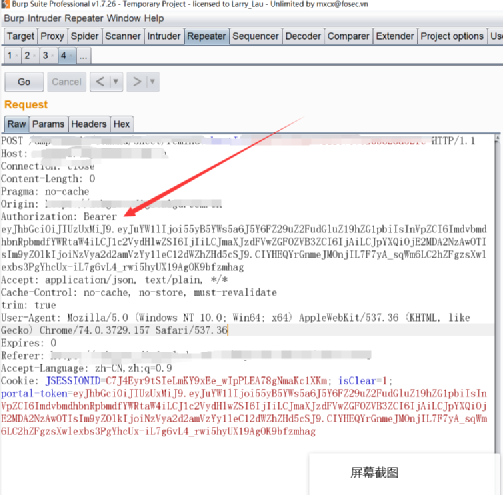503x495 pixels.
Task: Click the 'Pragma: no-cache' header line
Action: click(x=45, y=191)
